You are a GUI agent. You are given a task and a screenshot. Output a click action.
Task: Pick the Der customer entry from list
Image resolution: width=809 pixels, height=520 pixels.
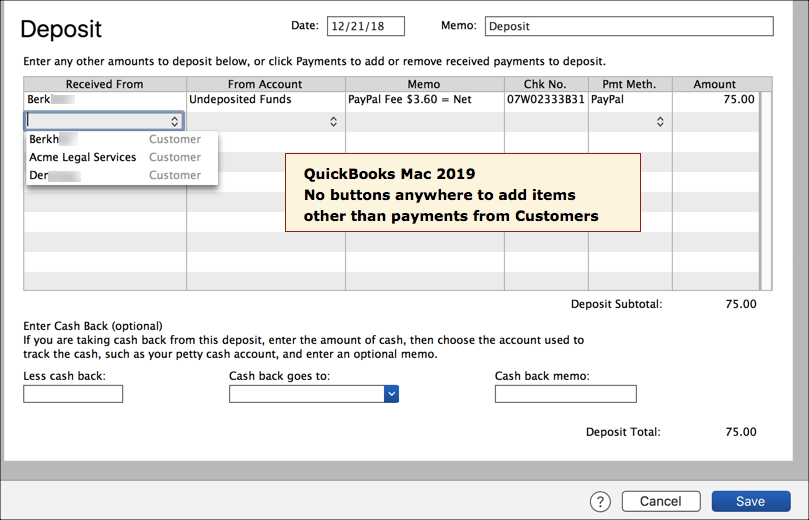122,175
